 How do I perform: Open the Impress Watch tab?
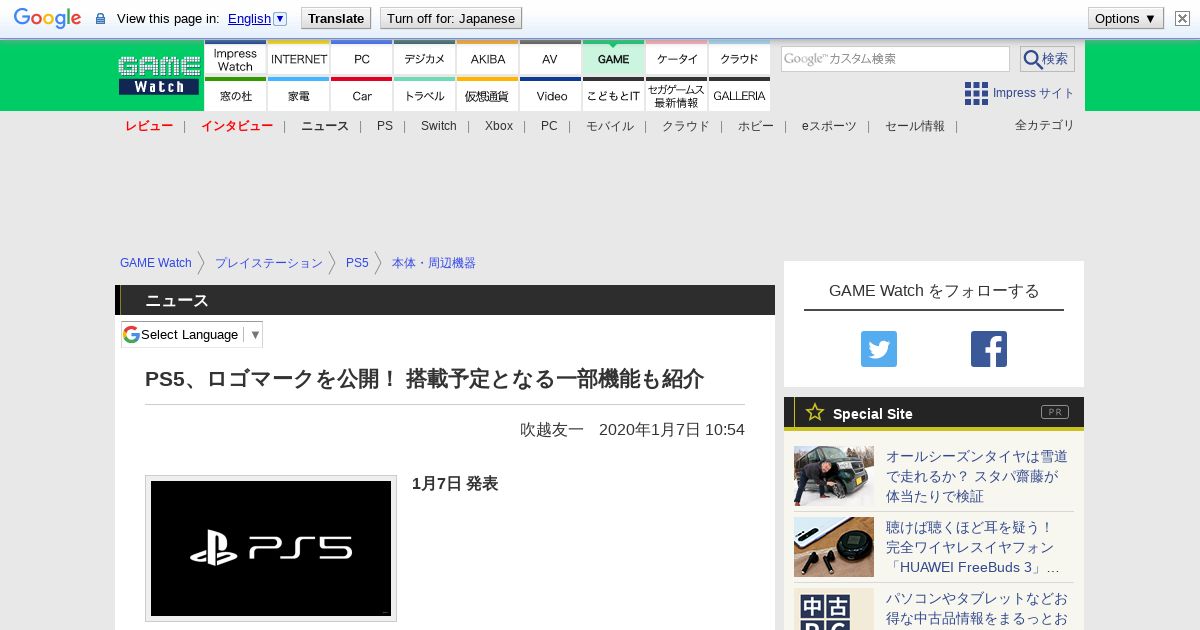point(235,59)
